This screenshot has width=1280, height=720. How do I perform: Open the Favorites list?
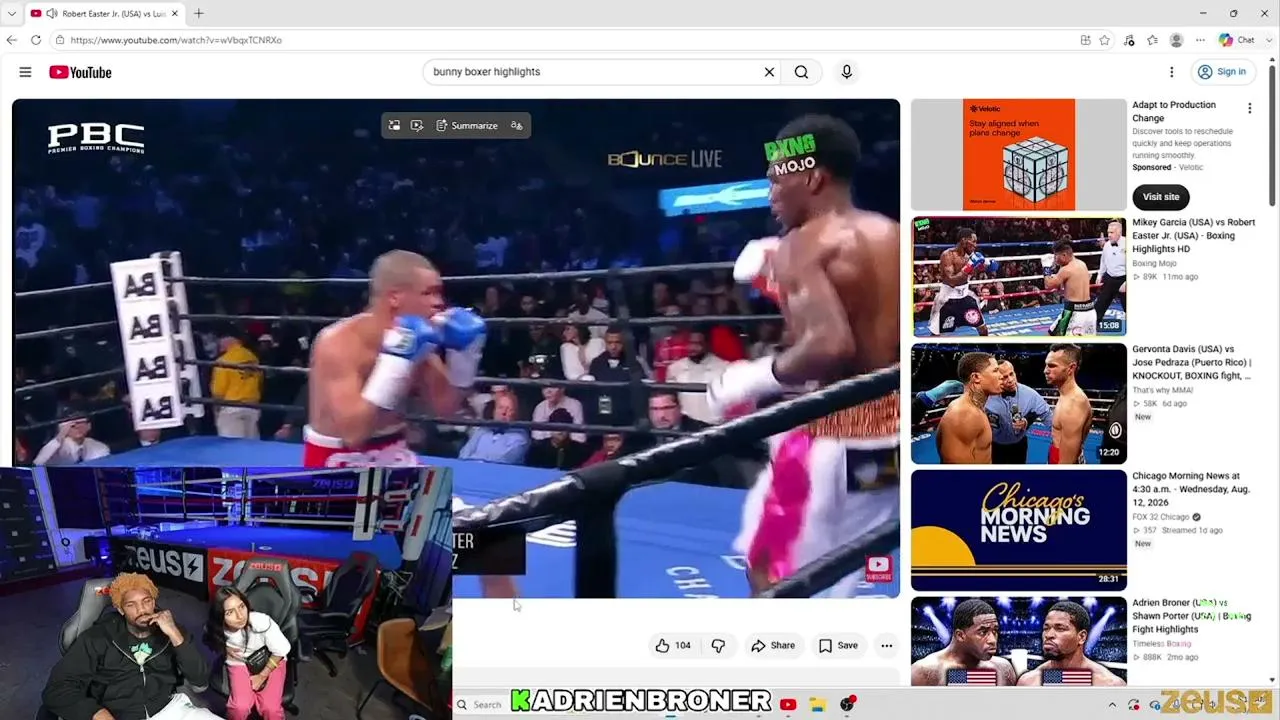coord(1152,40)
